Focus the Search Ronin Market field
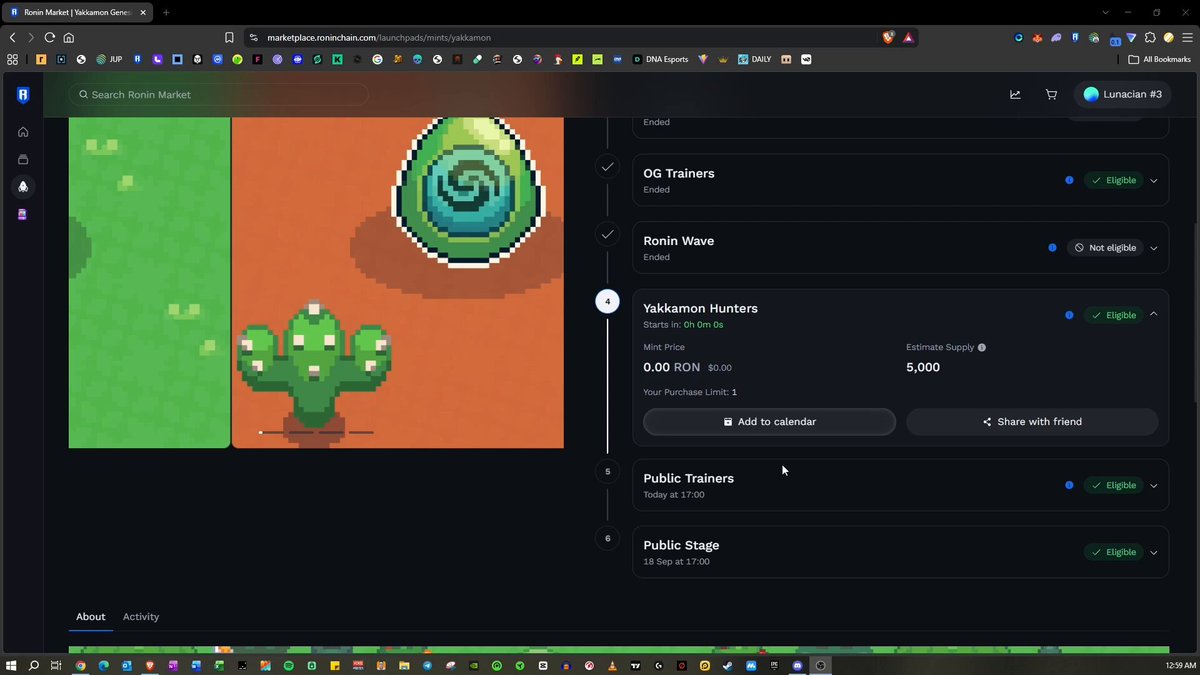The height and width of the screenshot is (675, 1200). pos(218,94)
